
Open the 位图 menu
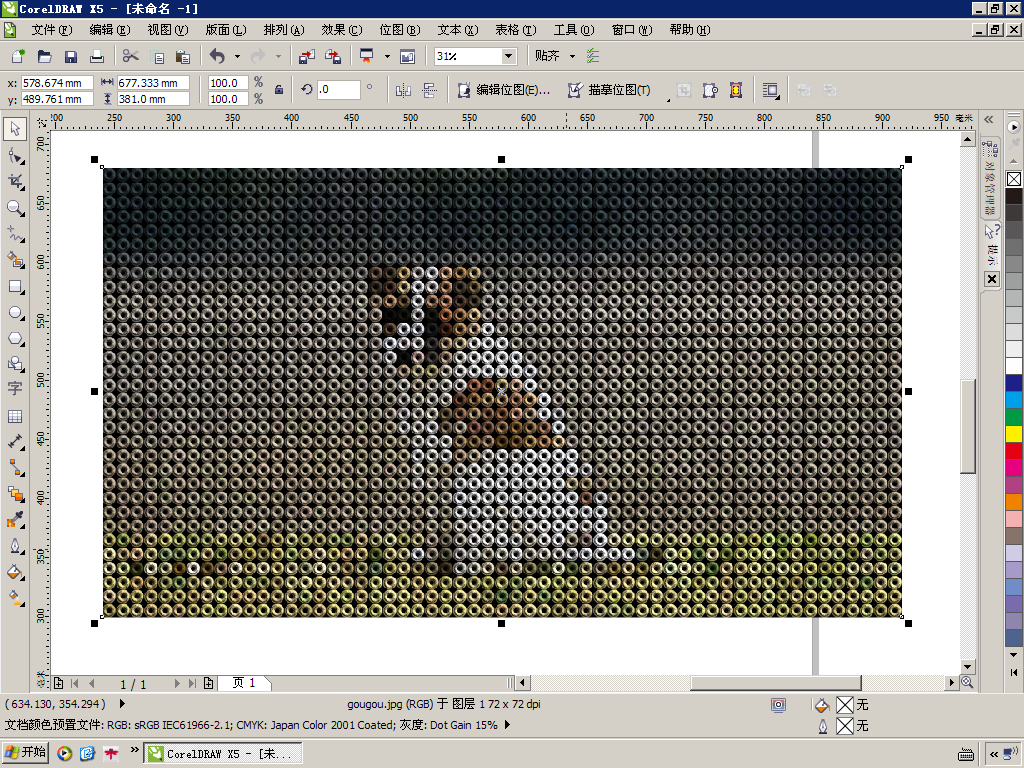click(x=400, y=30)
